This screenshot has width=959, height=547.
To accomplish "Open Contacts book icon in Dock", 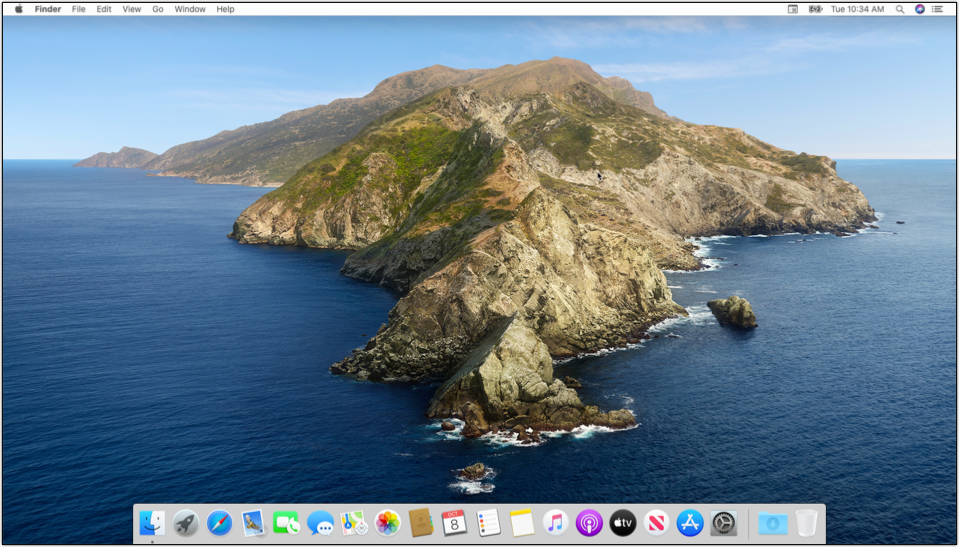I will [421, 523].
